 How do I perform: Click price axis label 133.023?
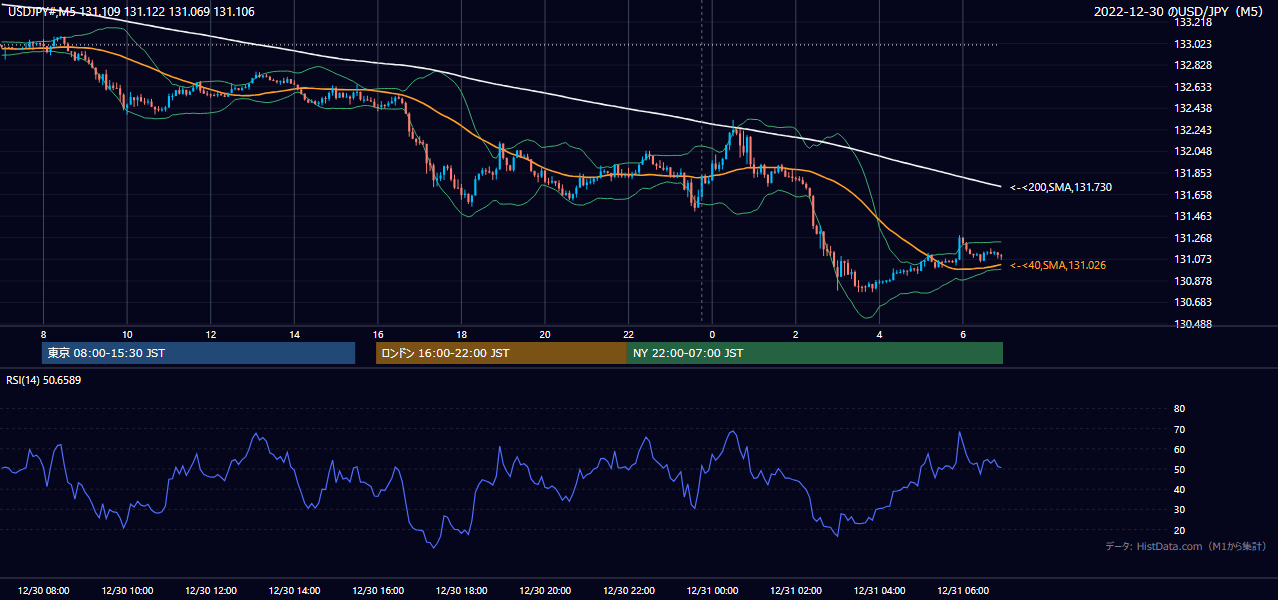tap(1191, 44)
